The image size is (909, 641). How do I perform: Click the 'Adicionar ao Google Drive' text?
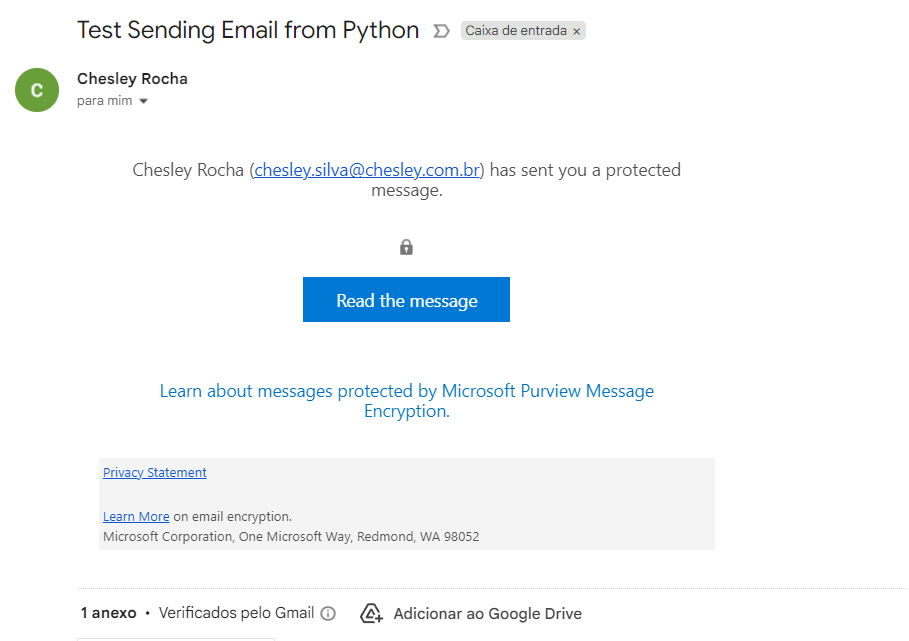click(487, 614)
